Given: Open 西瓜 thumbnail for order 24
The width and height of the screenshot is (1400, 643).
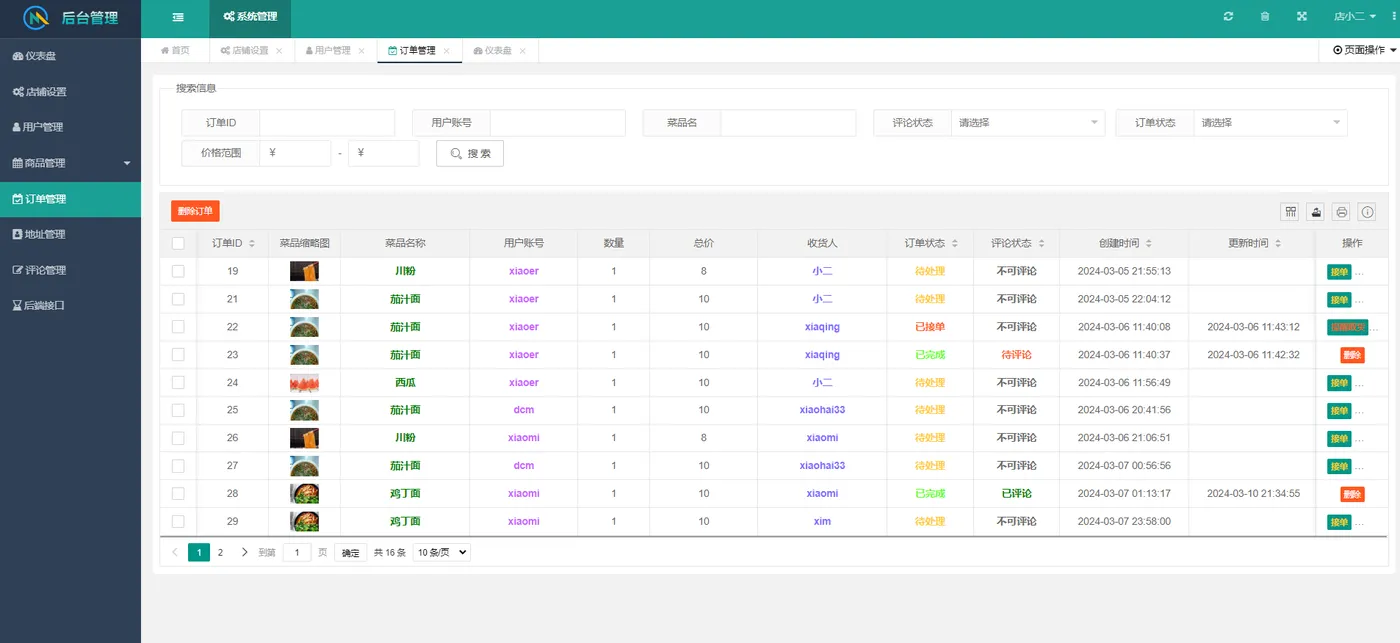Looking at the screenshot, I should tap(304, 383).
